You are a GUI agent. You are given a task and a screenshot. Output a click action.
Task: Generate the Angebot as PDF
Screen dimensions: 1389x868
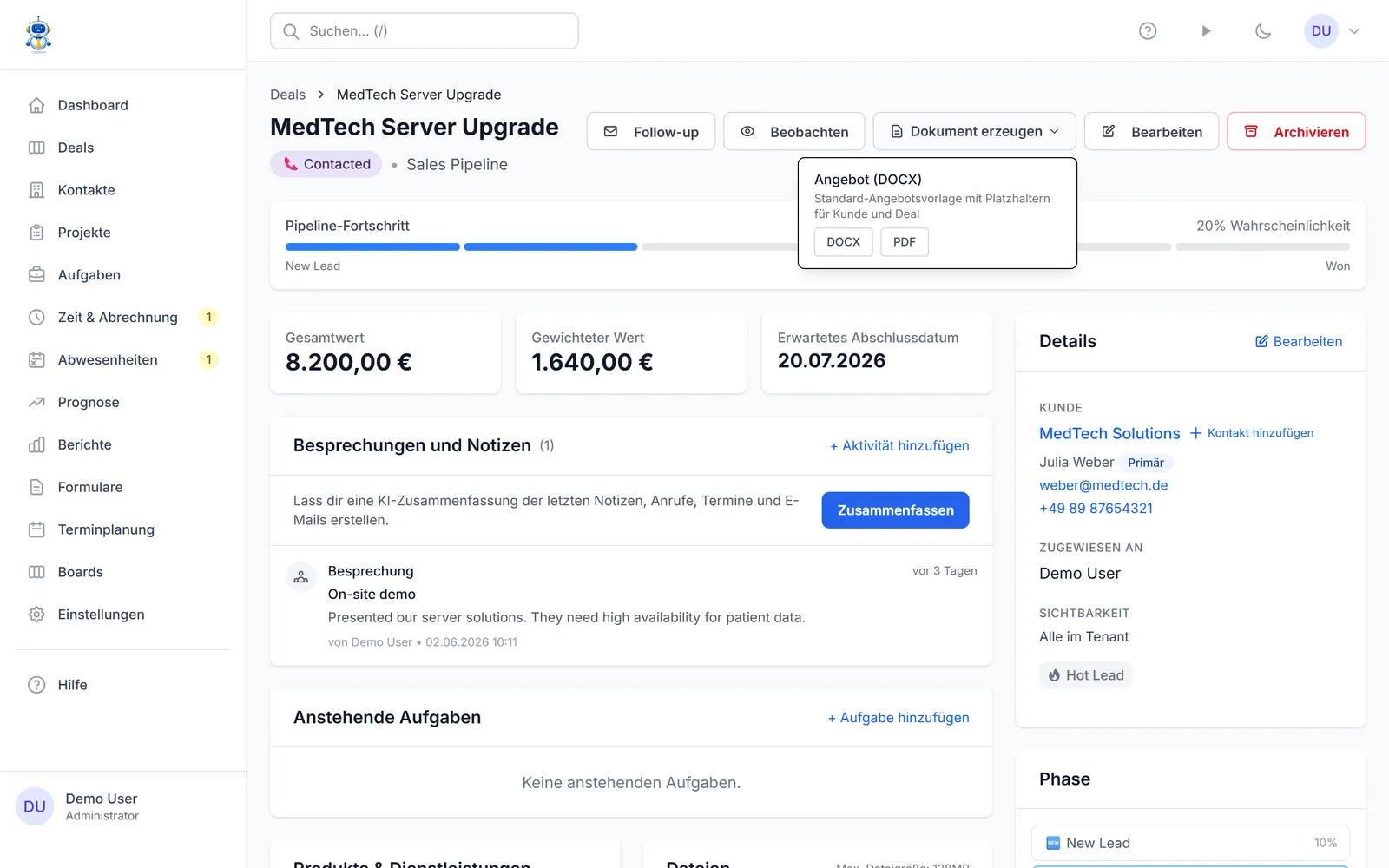point(905,242)
